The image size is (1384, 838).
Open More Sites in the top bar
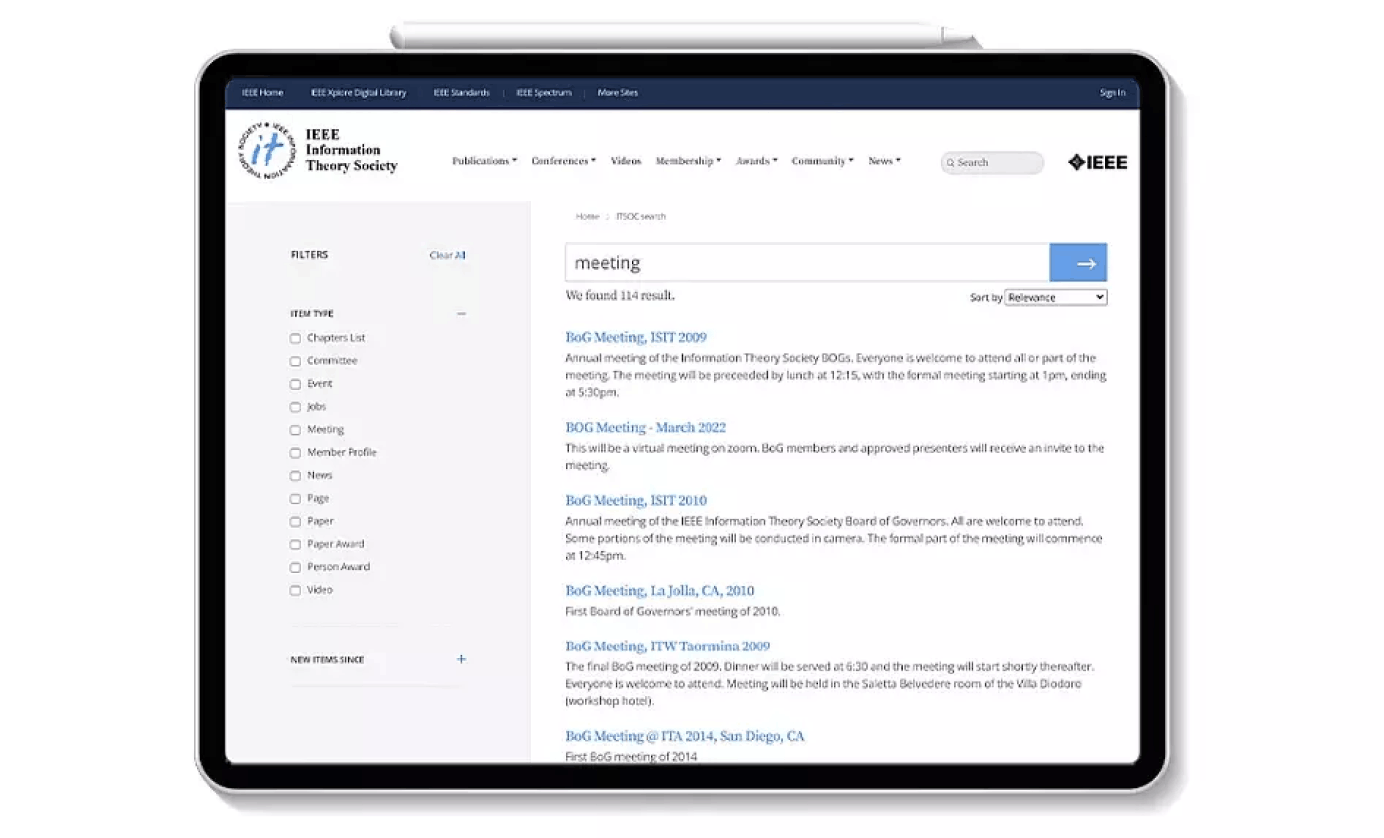pyautogui.click(x=617, y=93)
